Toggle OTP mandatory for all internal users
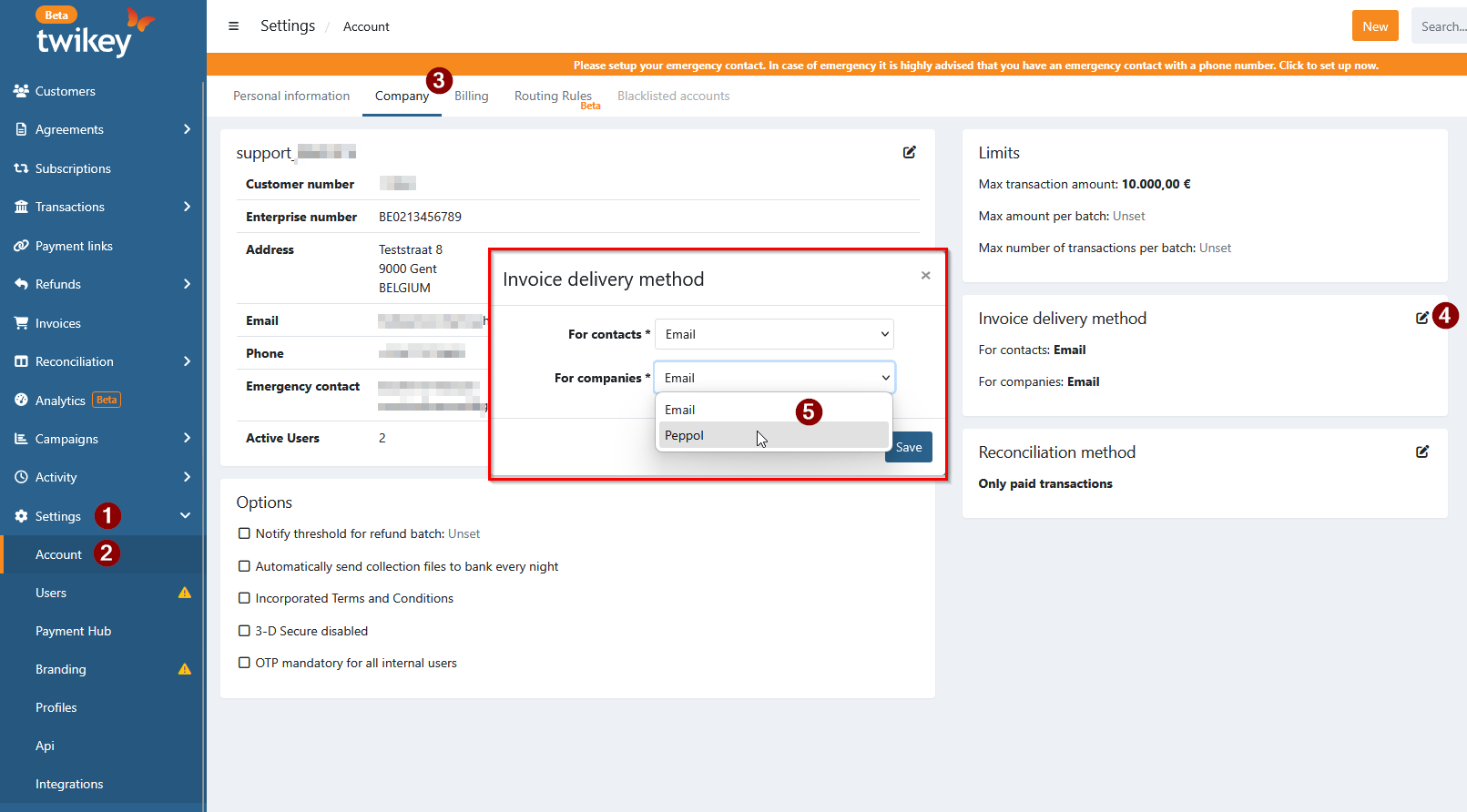Image resolution: width=1467 pixels, height=812 pixels. pyautogui.click(x=244, y=663)
